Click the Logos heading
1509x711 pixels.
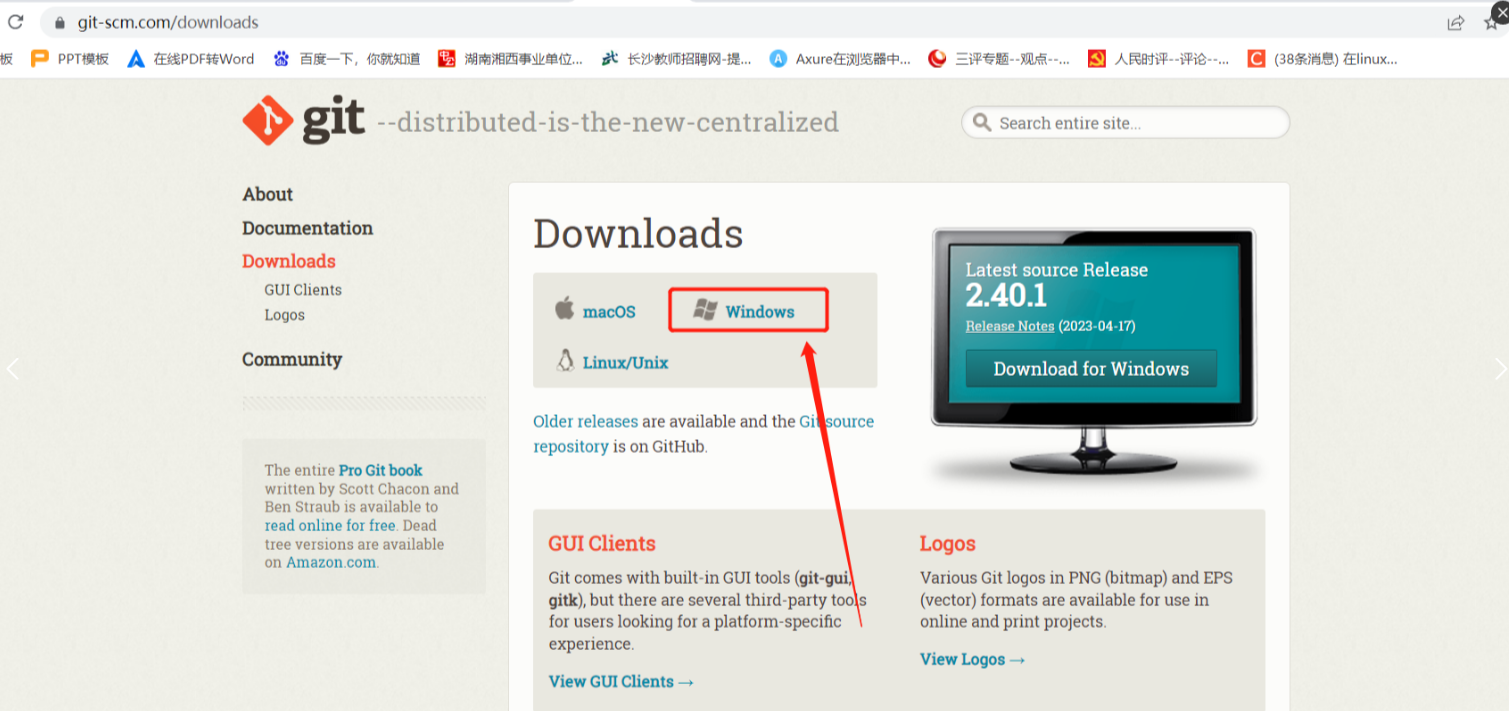point(947,544)
